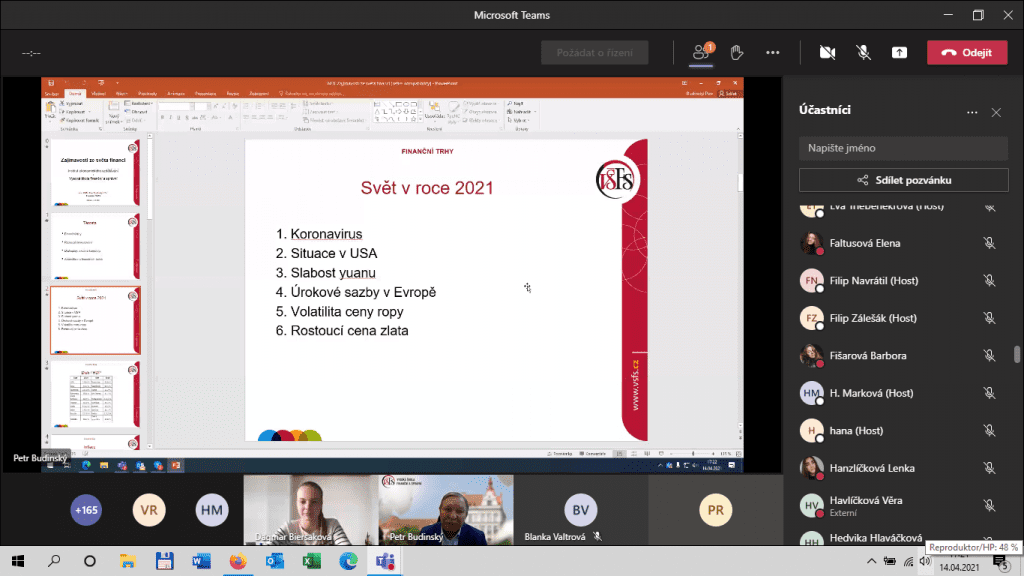Open Microsoft Teams from taskbar

tap(385, 561)
